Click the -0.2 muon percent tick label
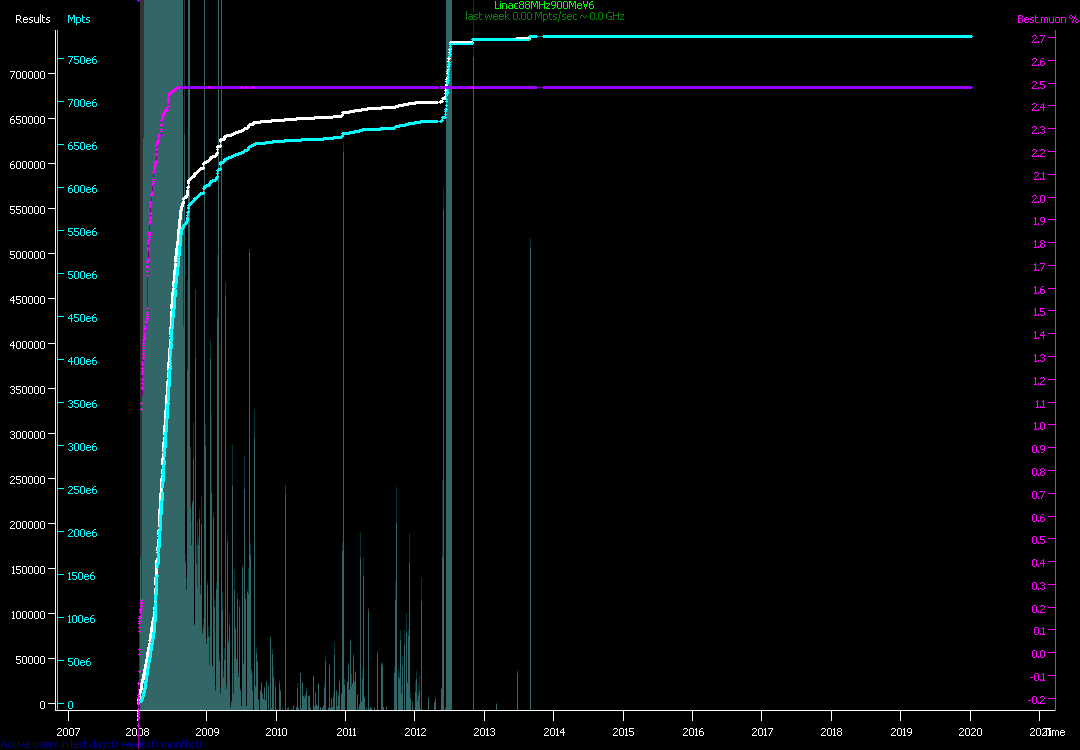This screenshot has width=1080, height=750. [x=1036, y=700]
